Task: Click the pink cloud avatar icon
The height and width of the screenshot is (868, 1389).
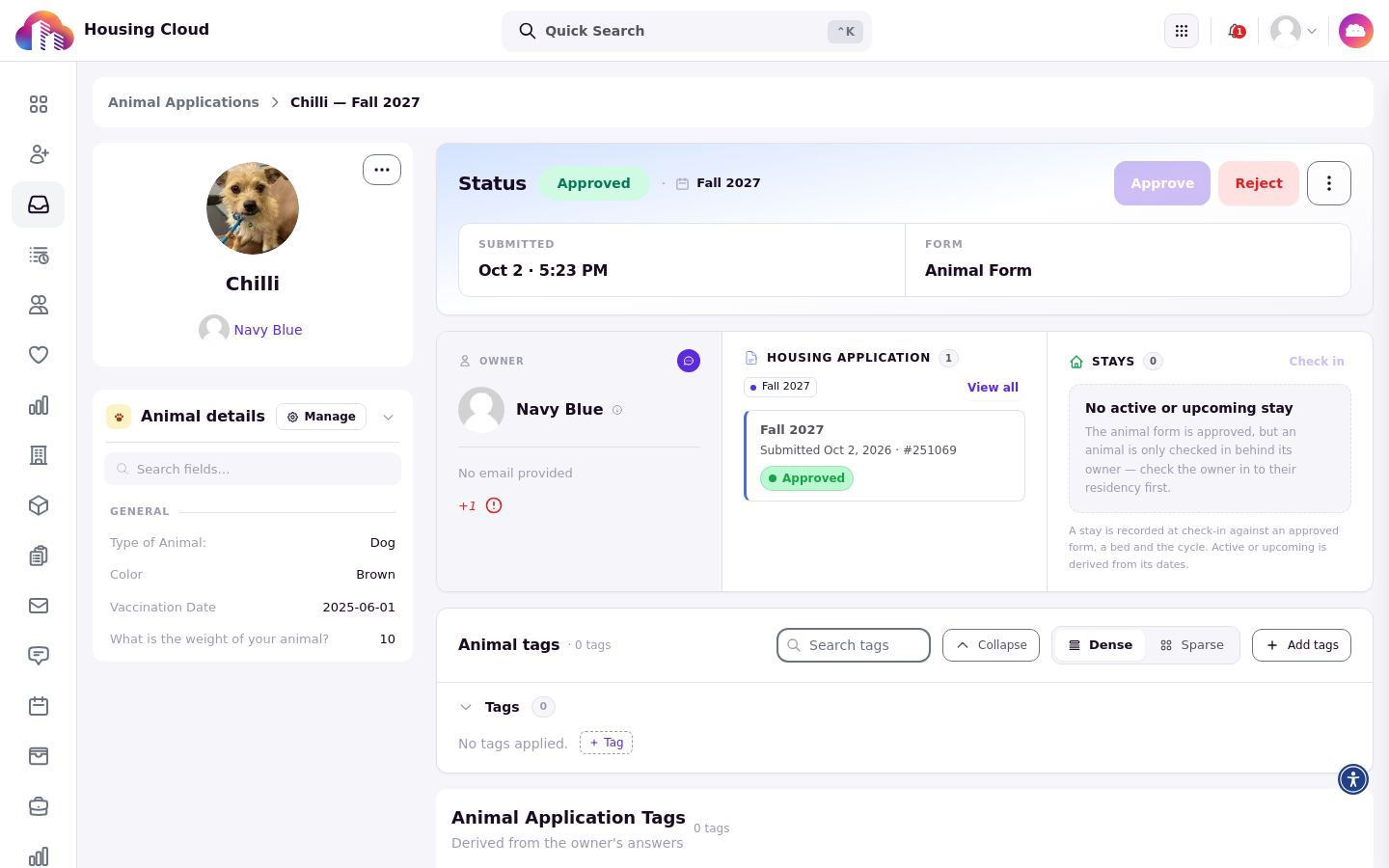Action: tap(1356, 31)
